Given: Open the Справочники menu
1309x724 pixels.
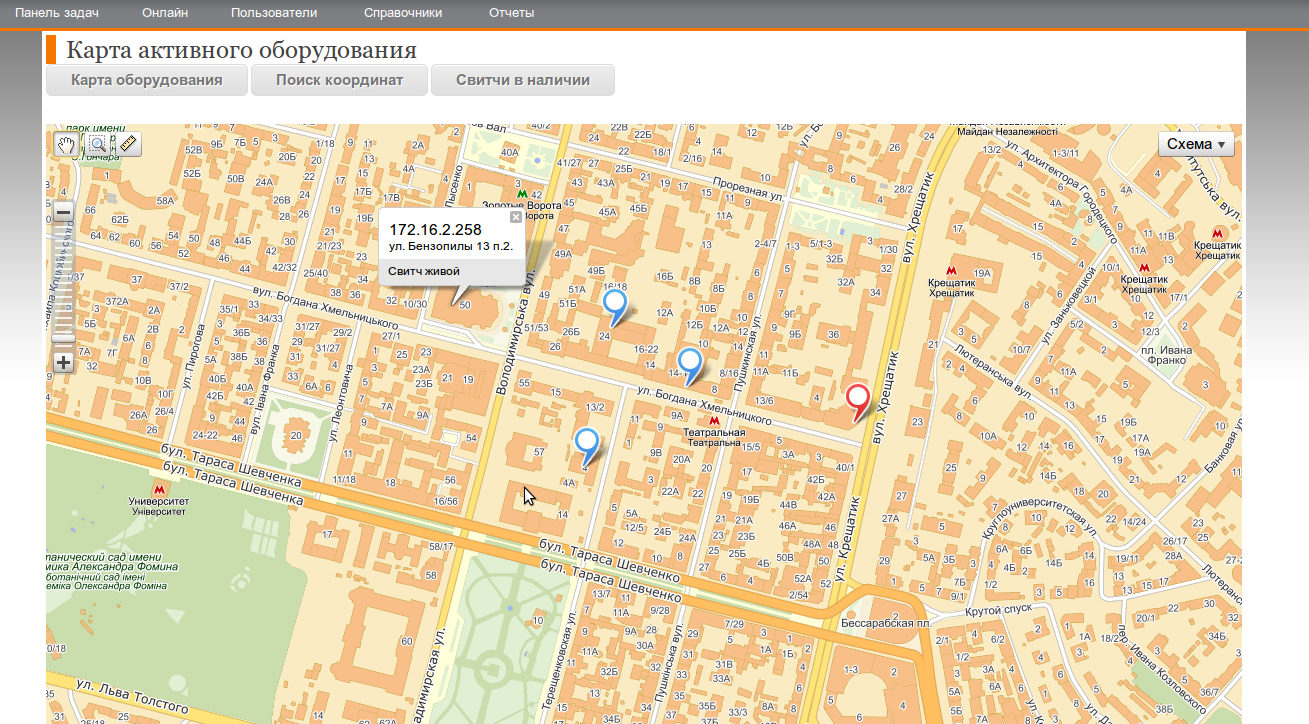Looking at the screenshot, I should [x=403, y=13].
